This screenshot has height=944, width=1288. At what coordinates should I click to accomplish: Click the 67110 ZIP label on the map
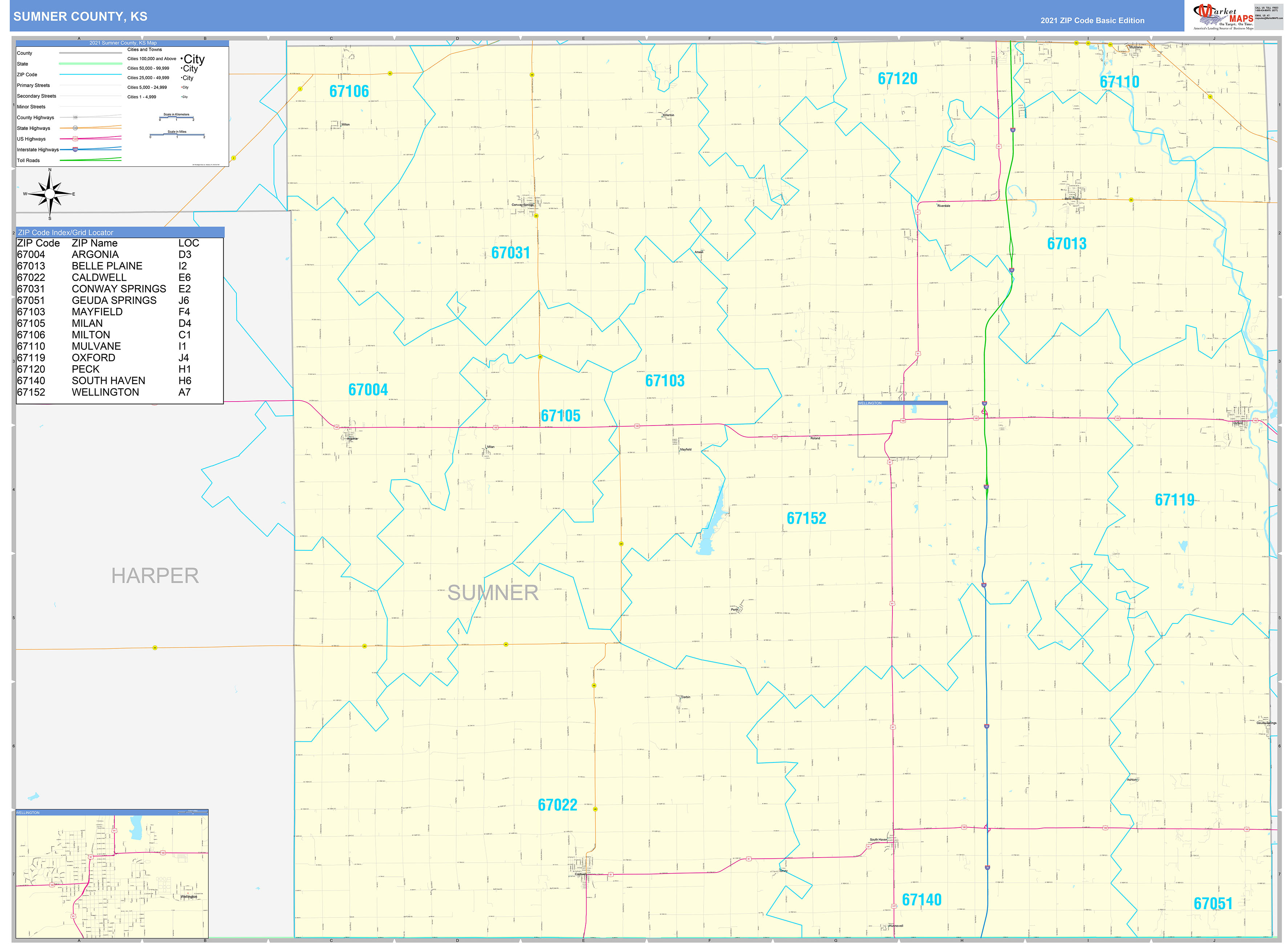(1119, 82)
